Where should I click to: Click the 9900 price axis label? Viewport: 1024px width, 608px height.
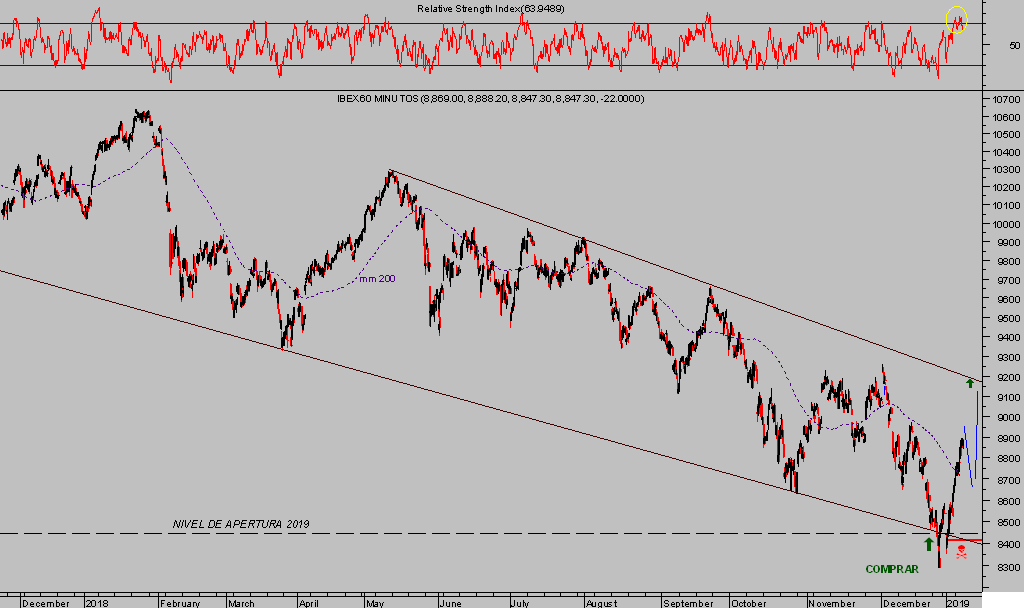1008,242
